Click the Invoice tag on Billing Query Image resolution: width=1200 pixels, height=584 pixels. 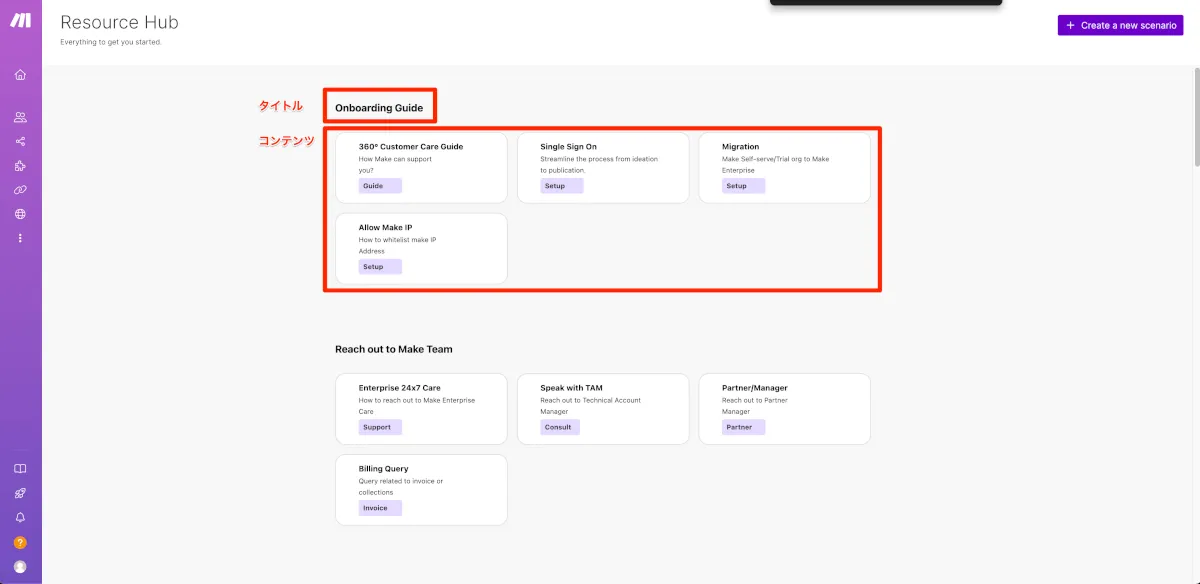(x=380, y=508)
